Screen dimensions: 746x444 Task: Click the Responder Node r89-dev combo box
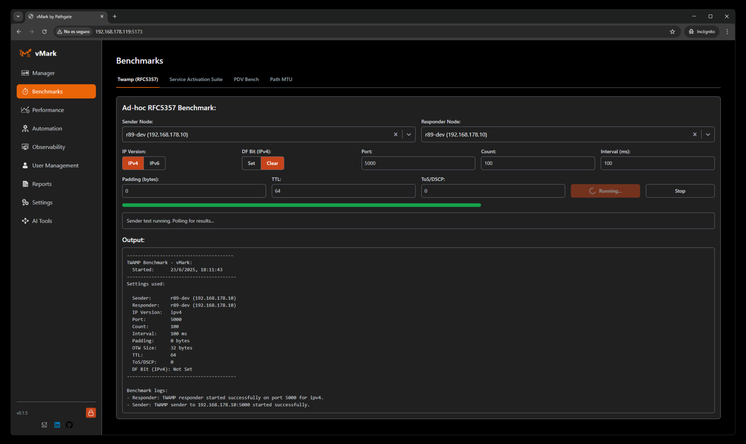(x=568, y=135)
